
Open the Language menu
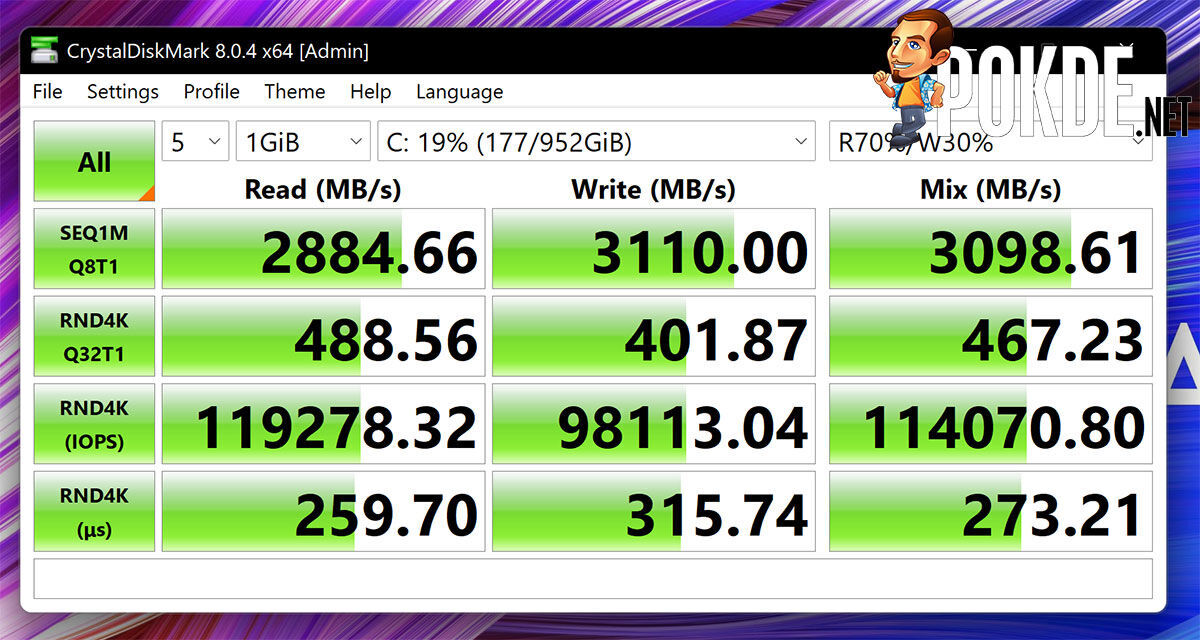459,91
